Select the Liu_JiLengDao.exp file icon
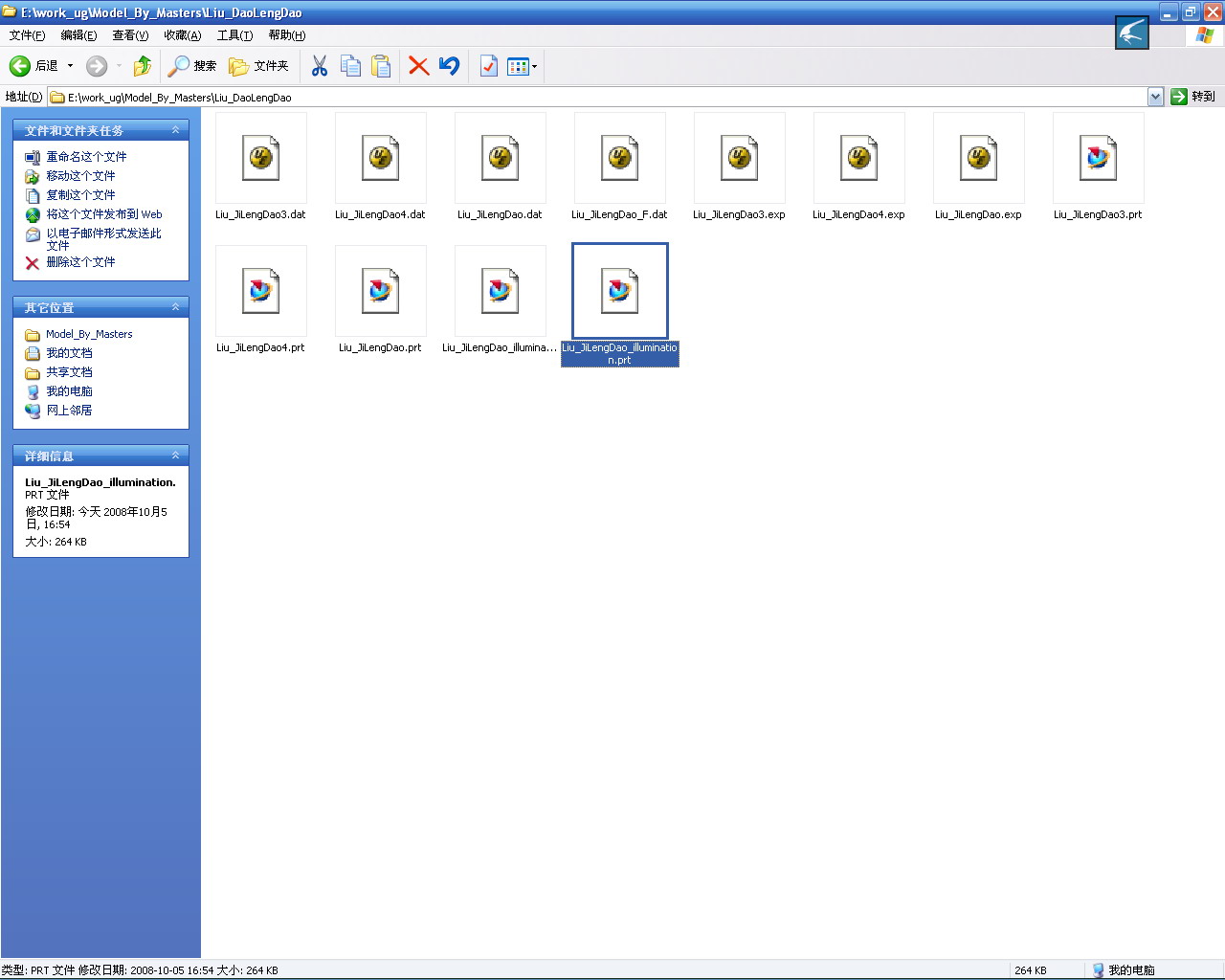Viewport: 1225px width, 980px height. [x=979, y=158]
